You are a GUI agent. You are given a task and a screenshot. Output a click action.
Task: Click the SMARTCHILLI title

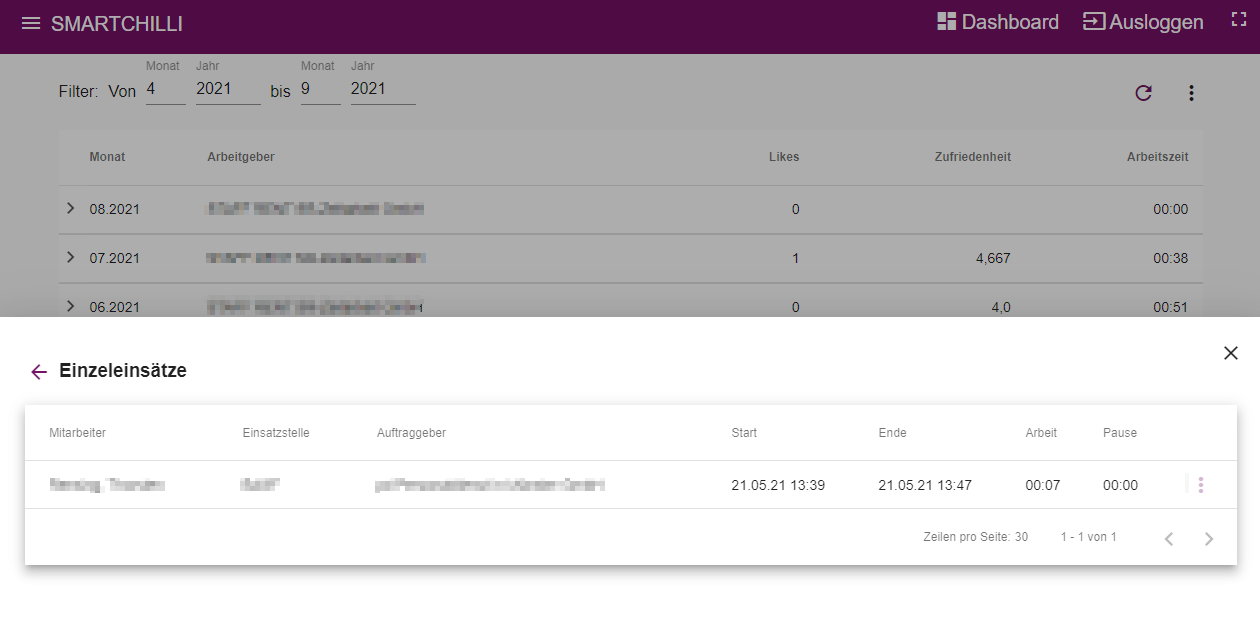point(117,24)
